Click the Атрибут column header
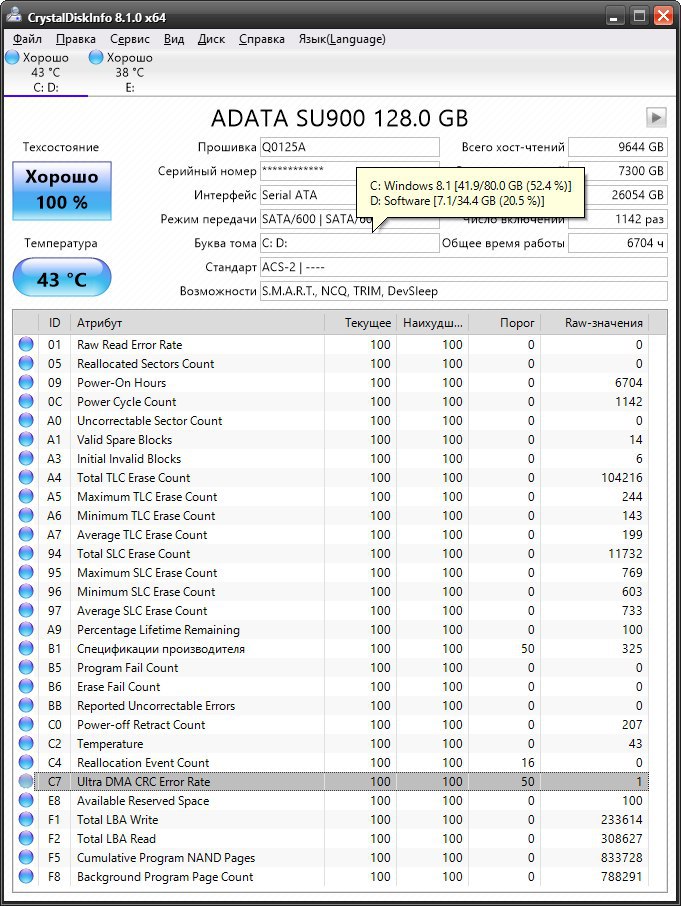 (x=197, y=323)
